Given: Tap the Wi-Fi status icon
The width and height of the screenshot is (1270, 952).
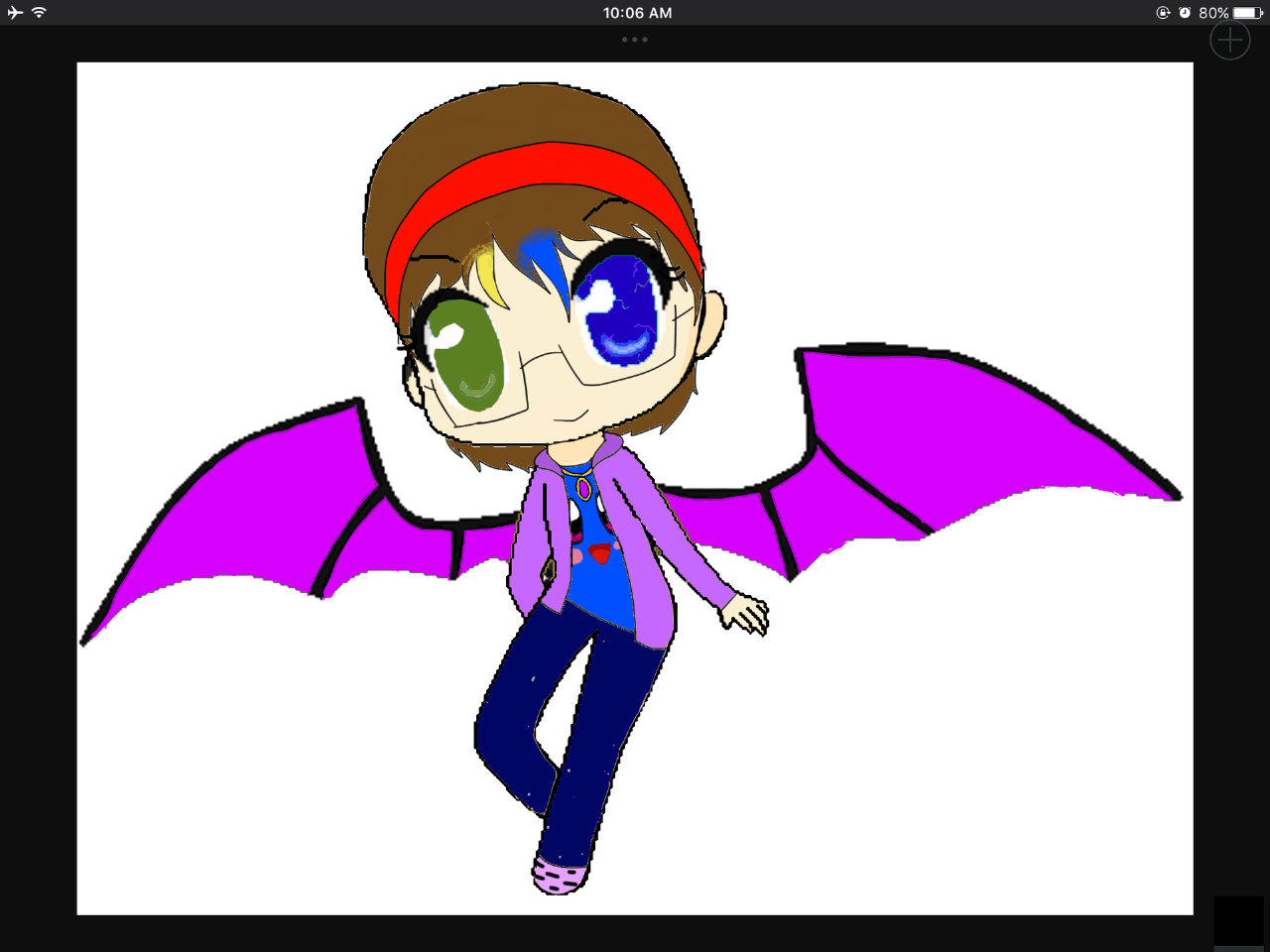Looking at the screenshot, I should click(x=39, y=13).
